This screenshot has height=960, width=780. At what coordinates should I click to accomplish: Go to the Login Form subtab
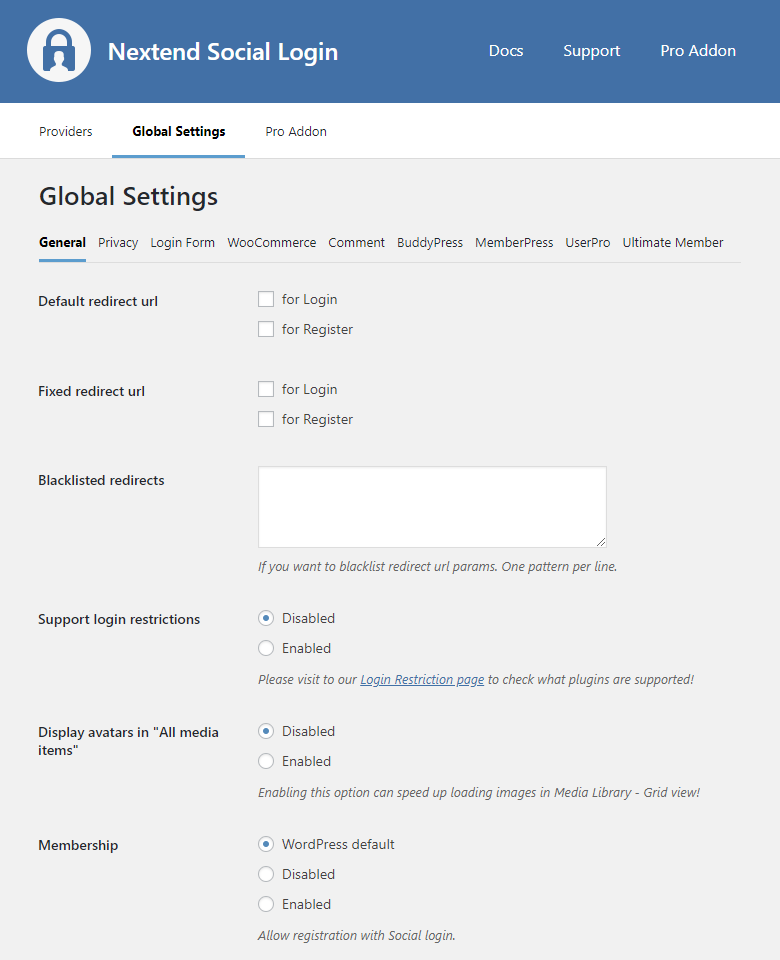point(182,243)
